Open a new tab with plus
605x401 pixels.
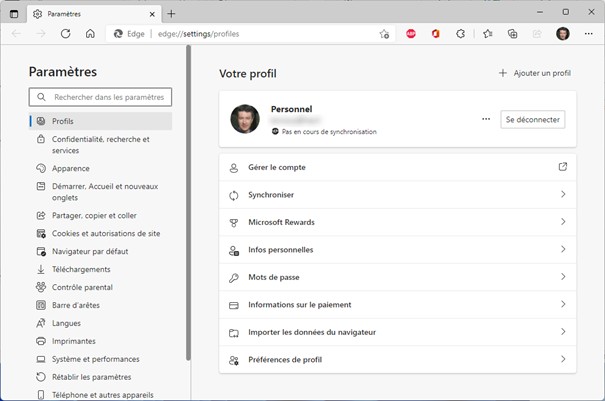pos(171,14)
